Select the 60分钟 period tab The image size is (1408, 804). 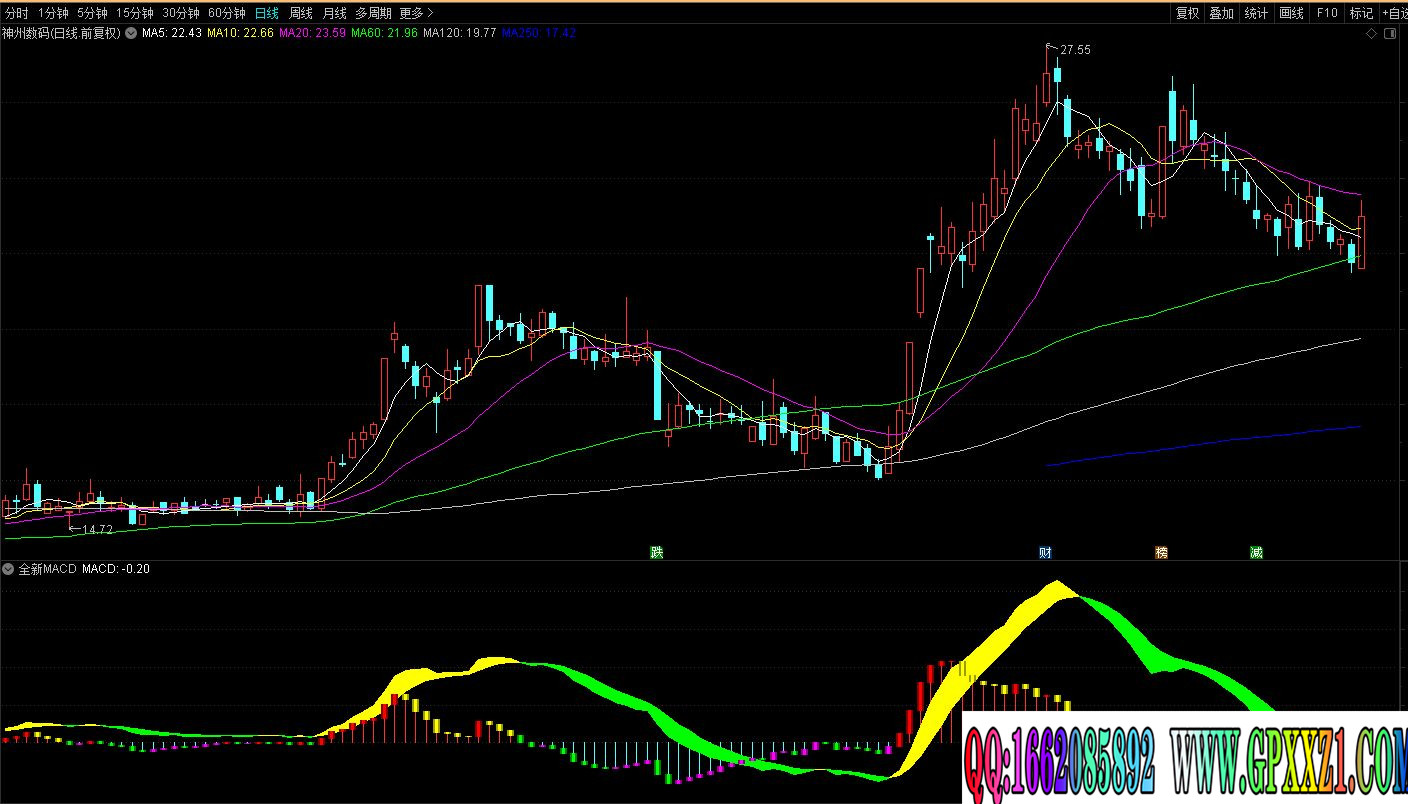[x=227, y=13]
